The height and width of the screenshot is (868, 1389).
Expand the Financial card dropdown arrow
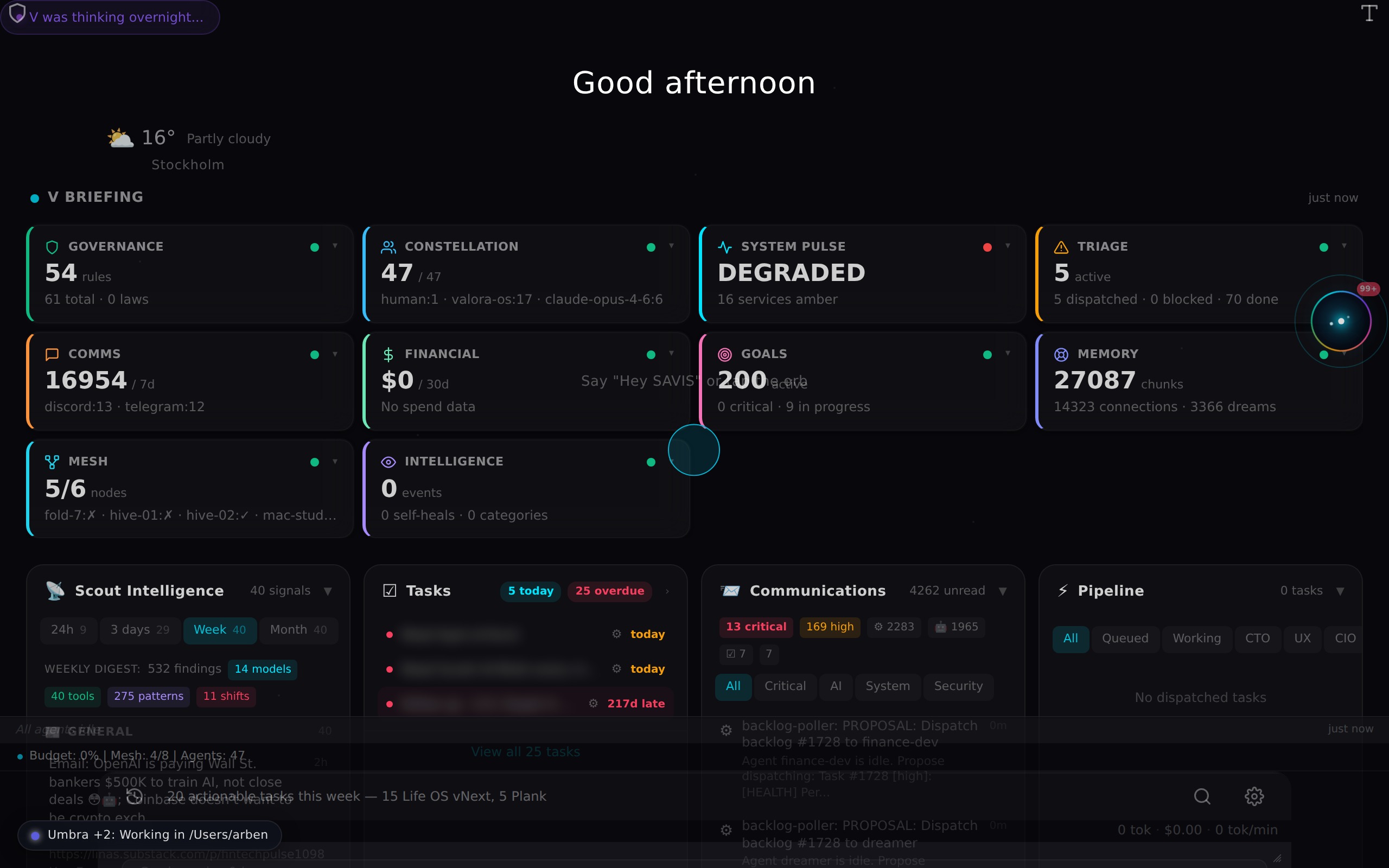[672, 353]
